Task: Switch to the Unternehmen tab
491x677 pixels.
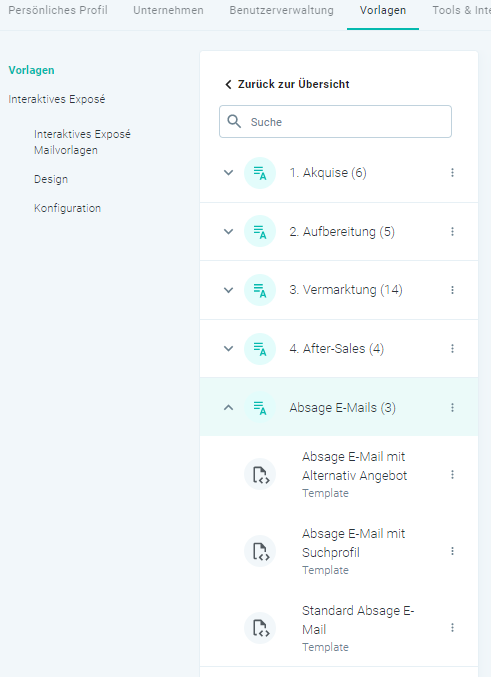Action: click(168, 10)
